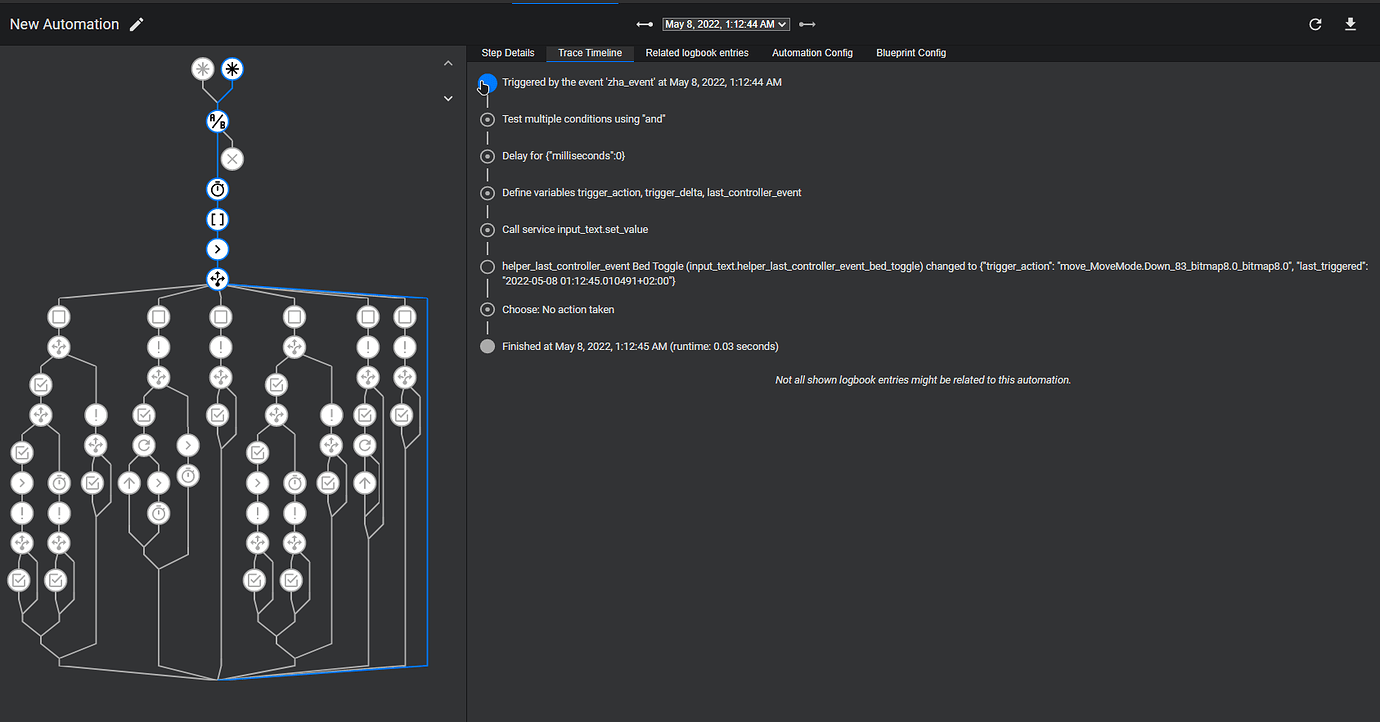Go to the previous trace arrow
This screenshot has width=1380, height=722.
click(645, 24)
